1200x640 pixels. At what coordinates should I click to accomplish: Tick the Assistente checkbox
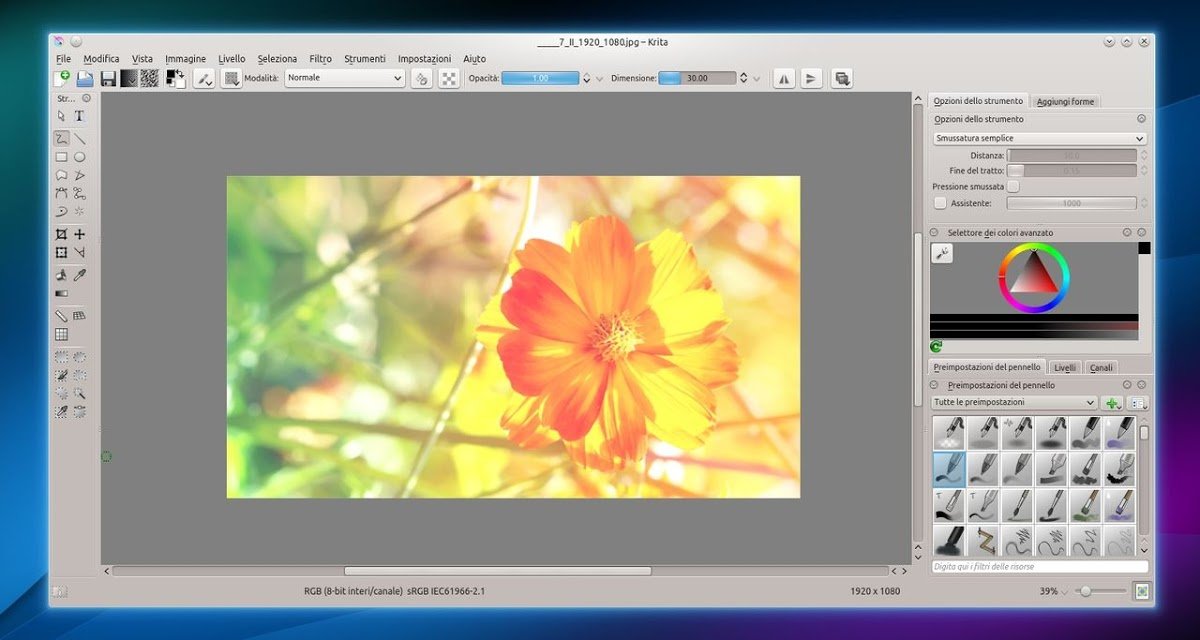(x=939, y=203)
